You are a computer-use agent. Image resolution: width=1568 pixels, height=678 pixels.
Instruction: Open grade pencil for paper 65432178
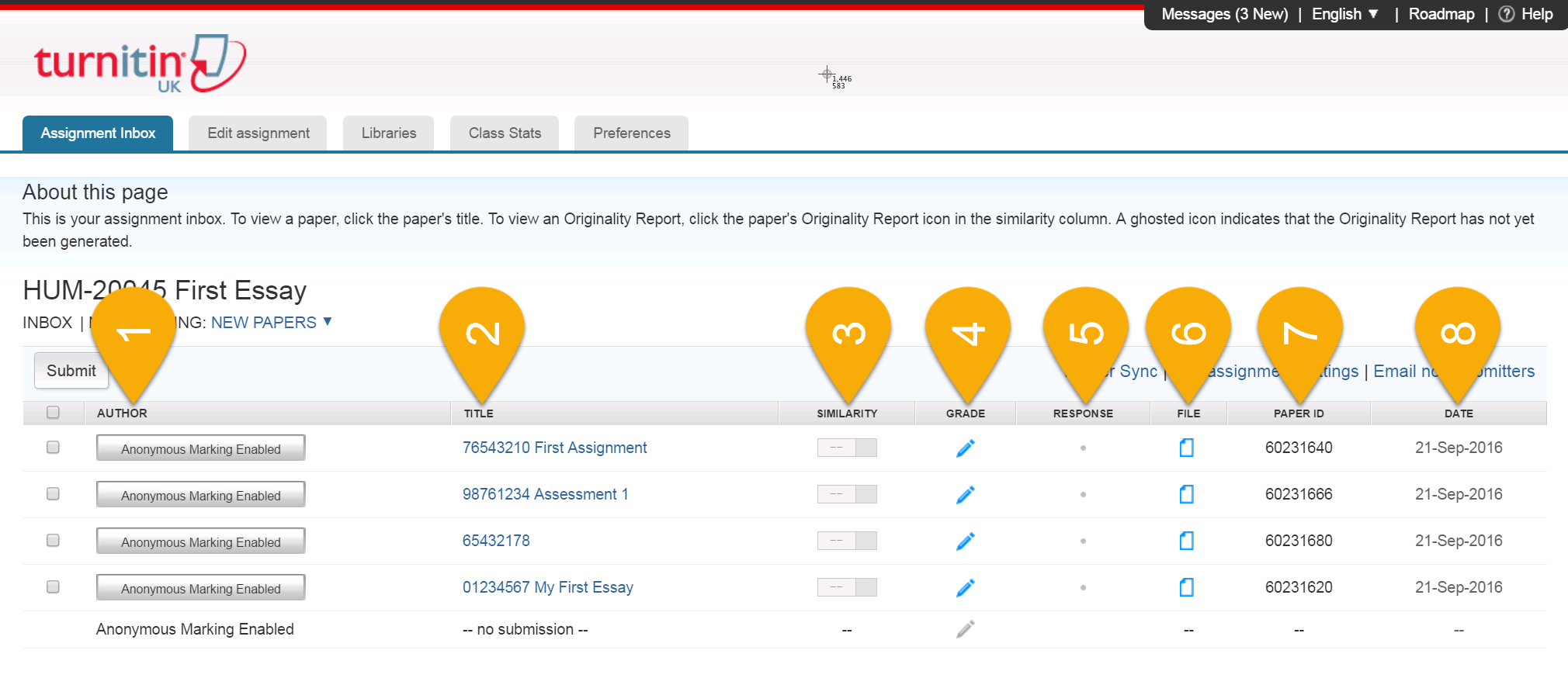[x=965, y=541]
